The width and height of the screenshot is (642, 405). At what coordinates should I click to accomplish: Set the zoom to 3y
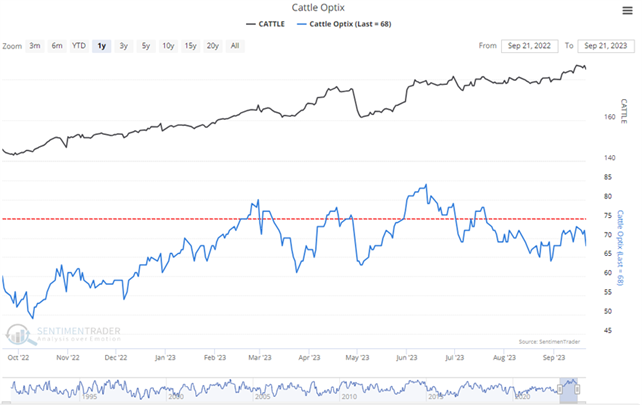123,46
